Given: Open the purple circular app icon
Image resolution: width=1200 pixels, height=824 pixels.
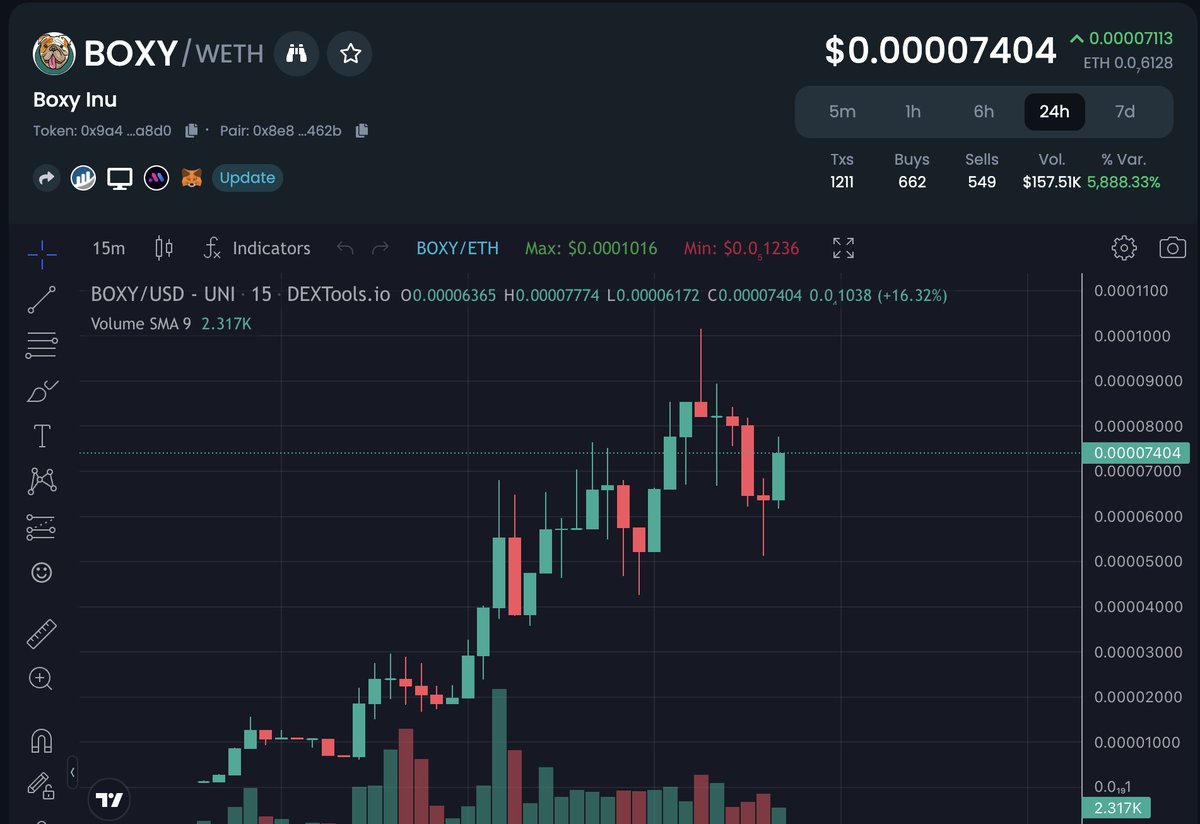Looking at the screenshot, I should point(156,178).
